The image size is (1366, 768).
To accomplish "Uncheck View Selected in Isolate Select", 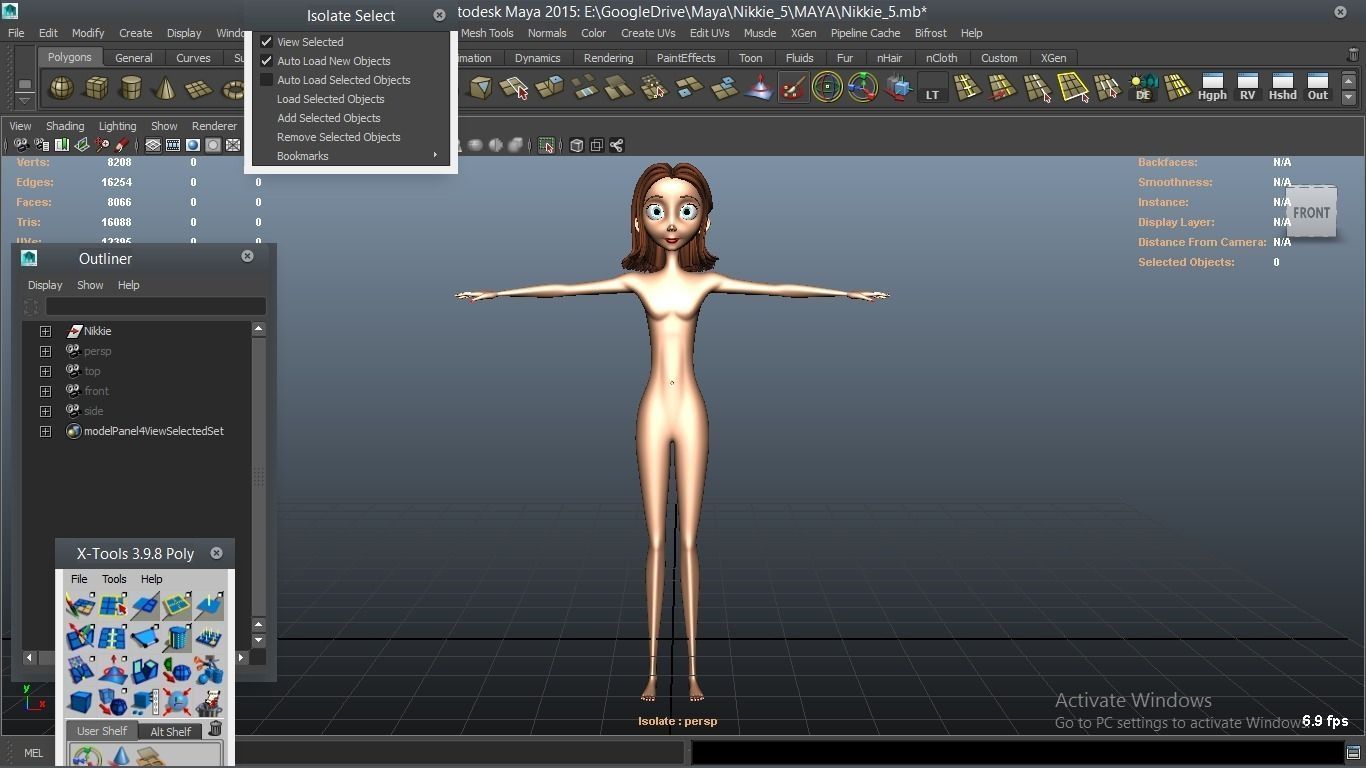I will (x=267, y=42).
